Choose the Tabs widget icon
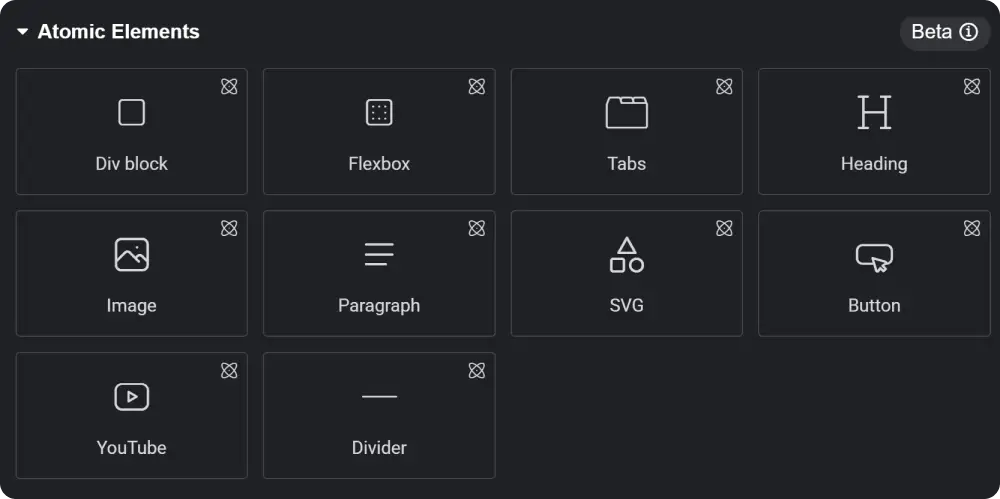The image size is (1000, 499). click(627, 112)
